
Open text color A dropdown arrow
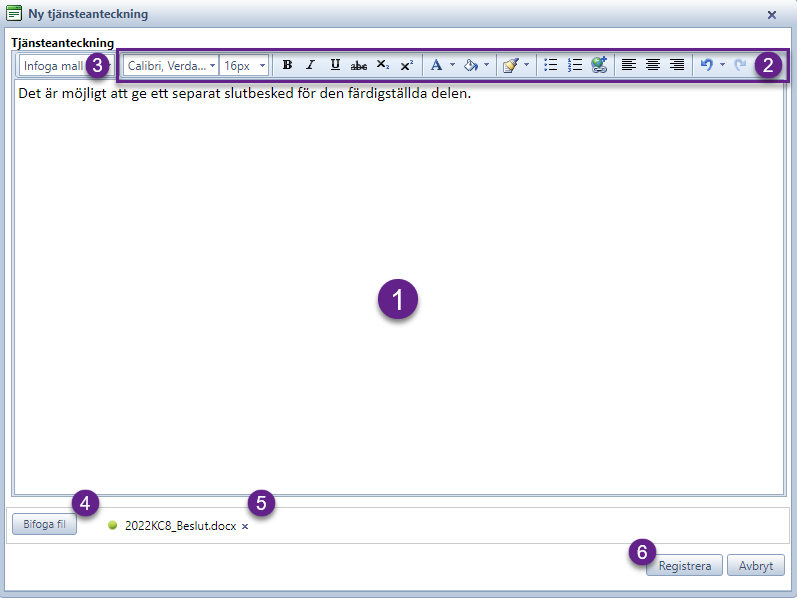pos(452,65)
